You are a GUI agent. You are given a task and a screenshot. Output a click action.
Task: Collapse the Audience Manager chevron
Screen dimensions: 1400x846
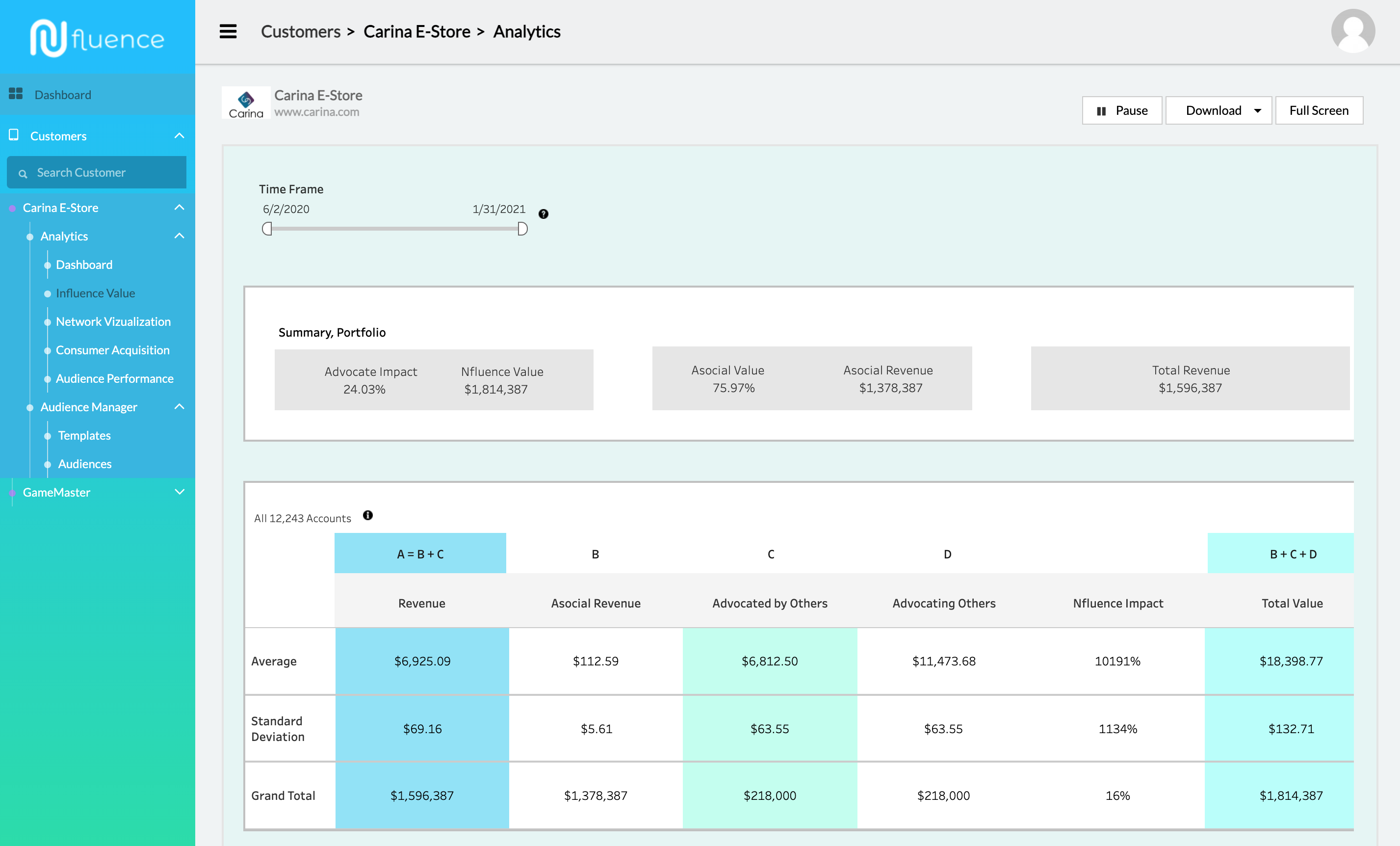pos(180,406)
